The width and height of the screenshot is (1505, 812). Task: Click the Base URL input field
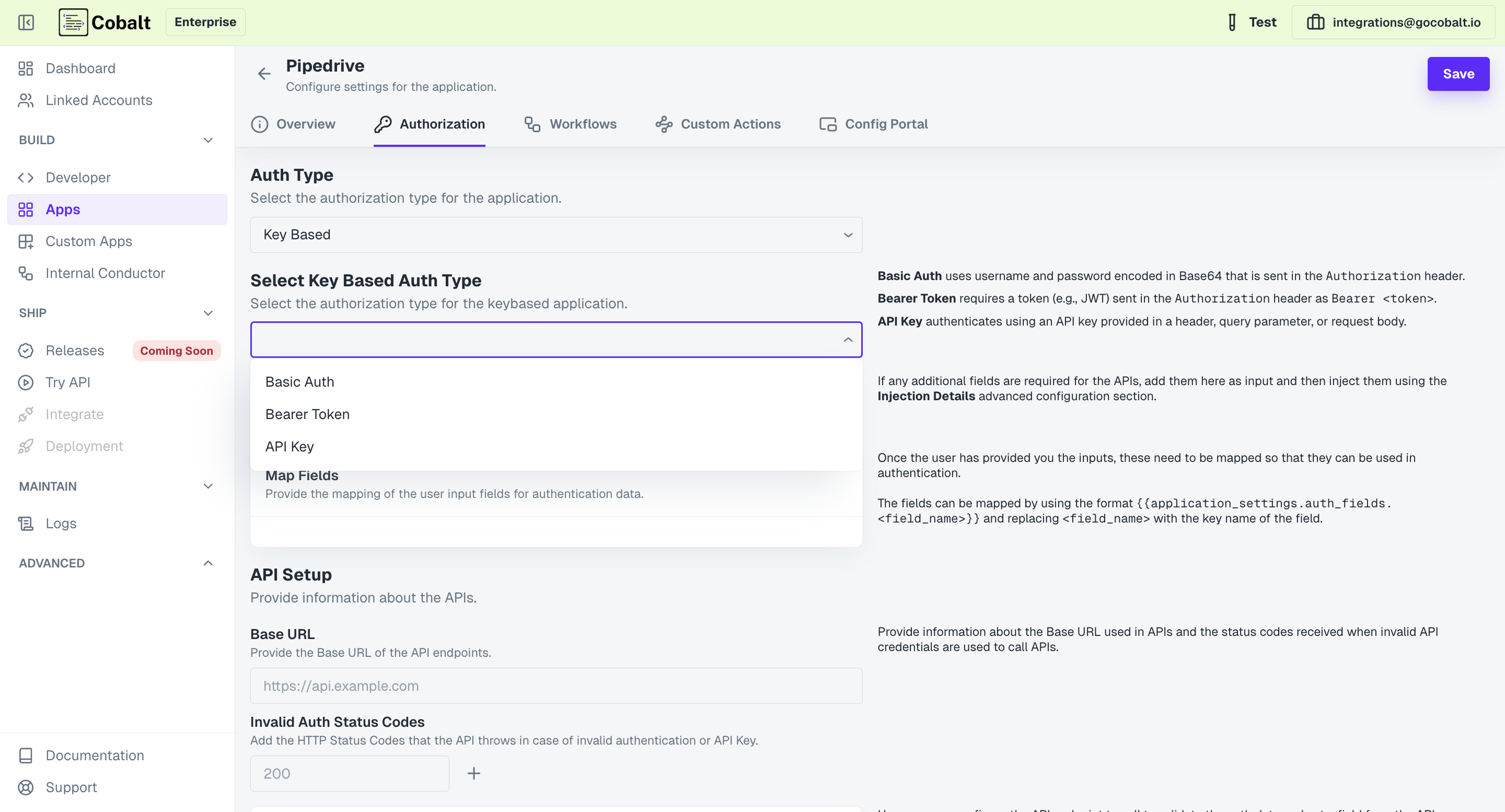click(x=555, y=685)
